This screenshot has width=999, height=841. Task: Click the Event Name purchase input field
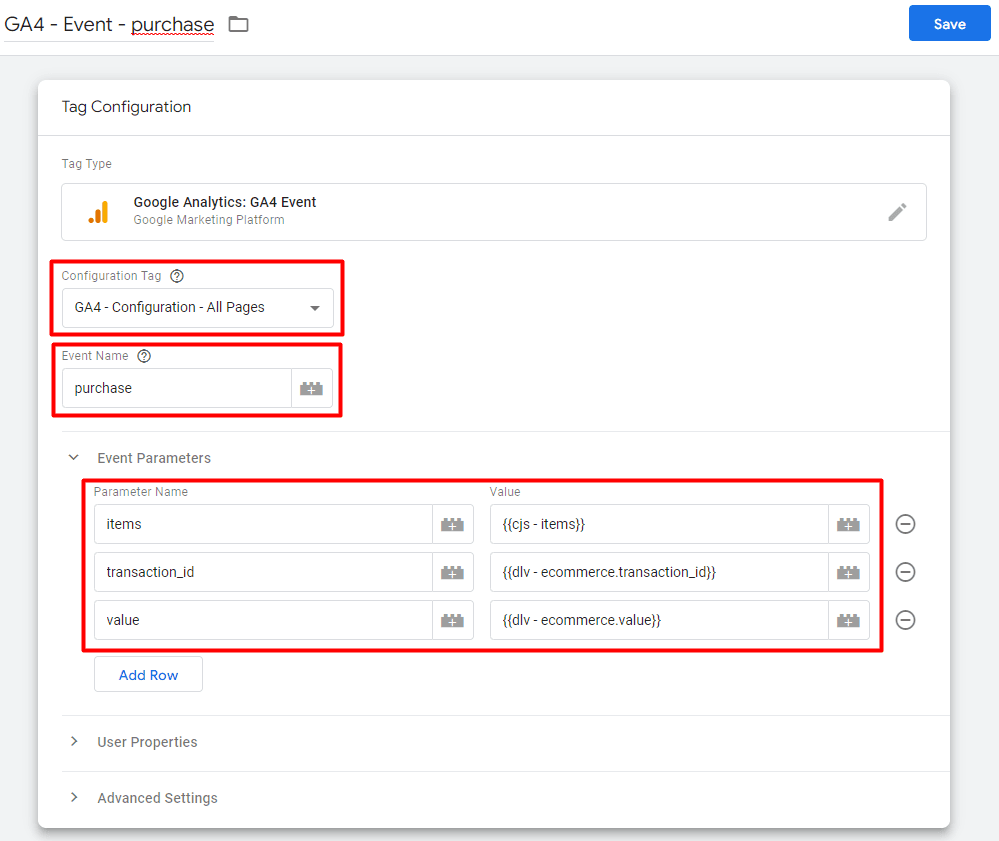pyautogui.click(x=176, y=388)
